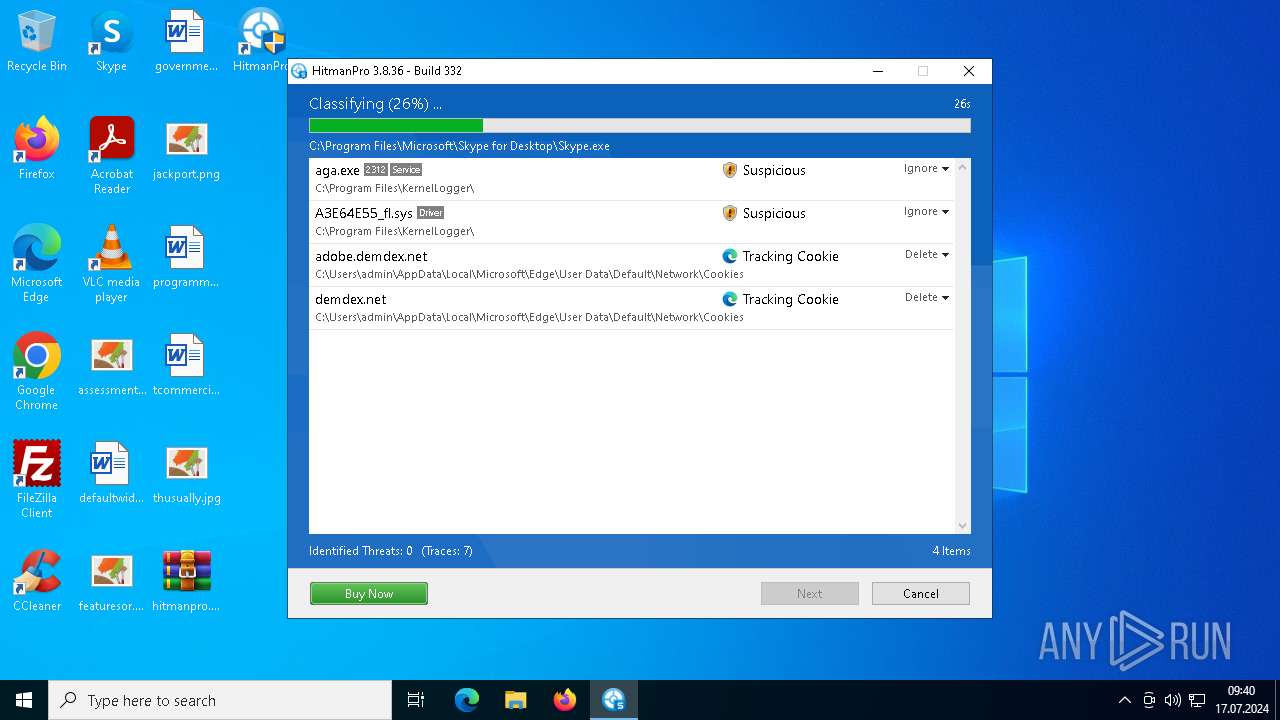
Task: Click the Suspicious shield icon for A3E64E55_fl.sys
Action: tap(730, 213)
